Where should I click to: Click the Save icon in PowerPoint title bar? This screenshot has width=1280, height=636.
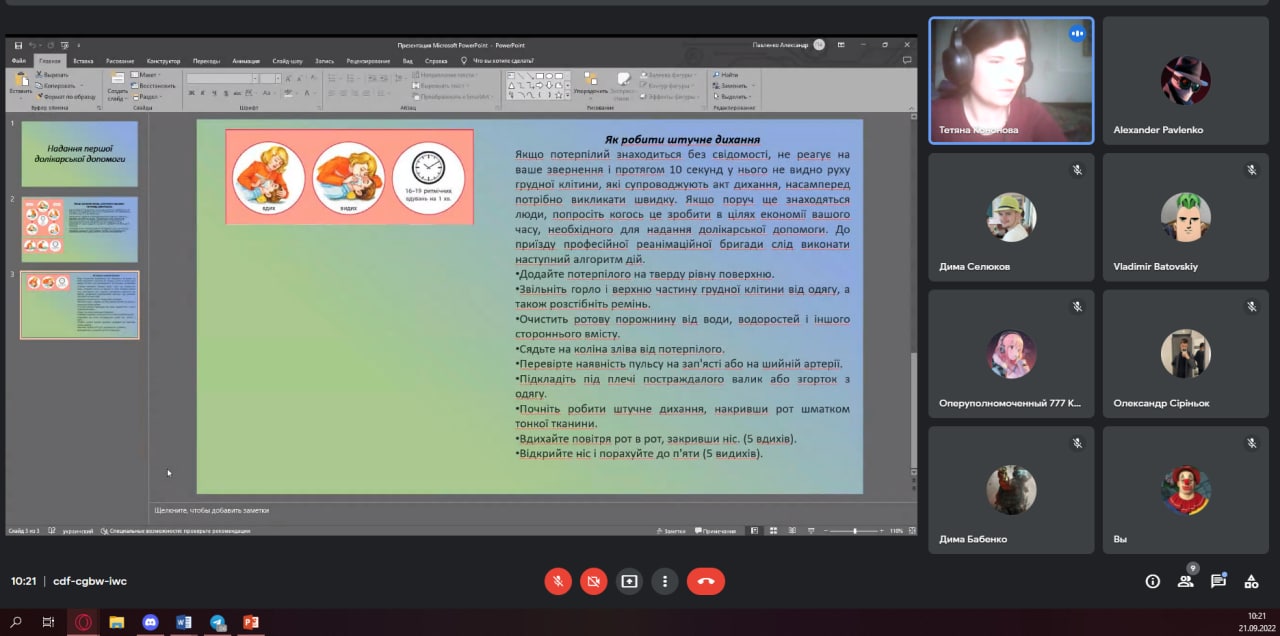click(x=18, y=45)
